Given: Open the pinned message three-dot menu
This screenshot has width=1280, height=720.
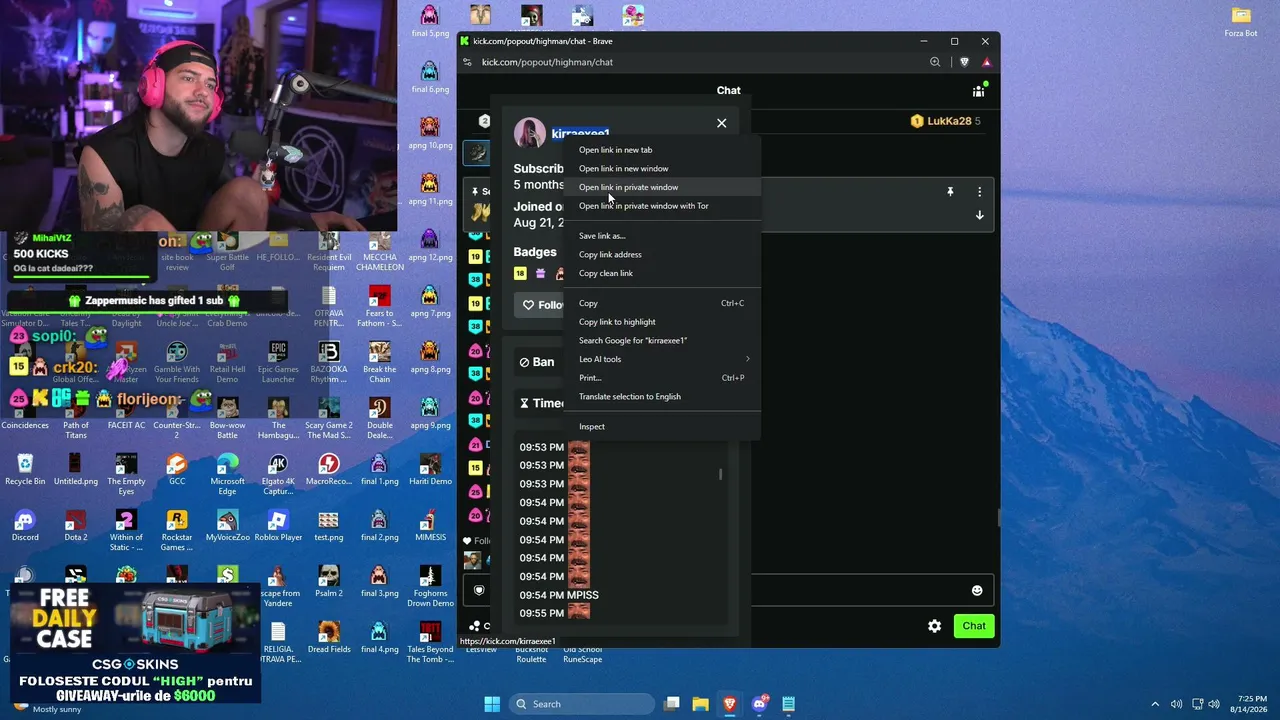Looking at the screenshot, I should click(979, 191).
